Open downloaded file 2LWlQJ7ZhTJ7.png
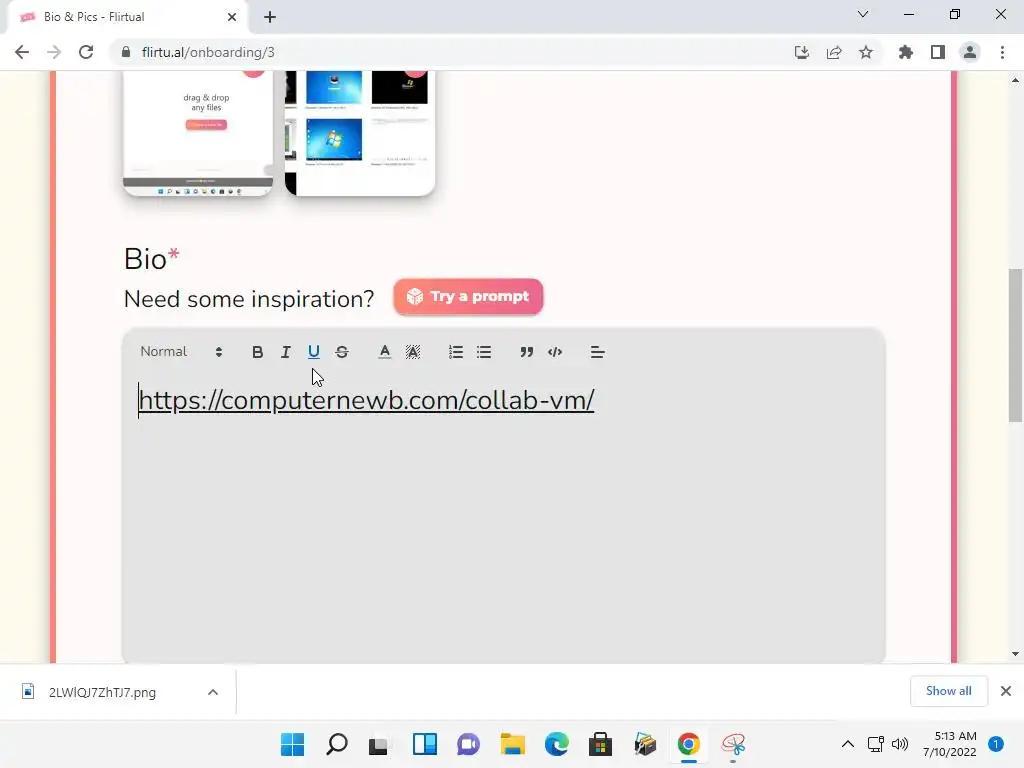 (102, 692)
